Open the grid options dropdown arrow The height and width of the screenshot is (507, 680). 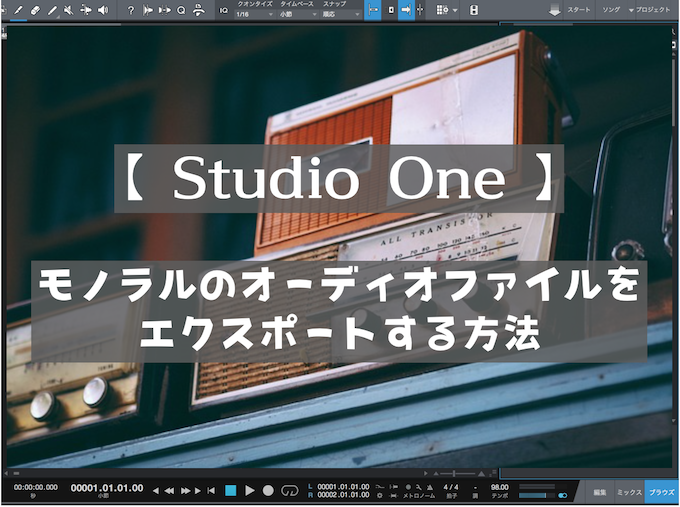454,10
